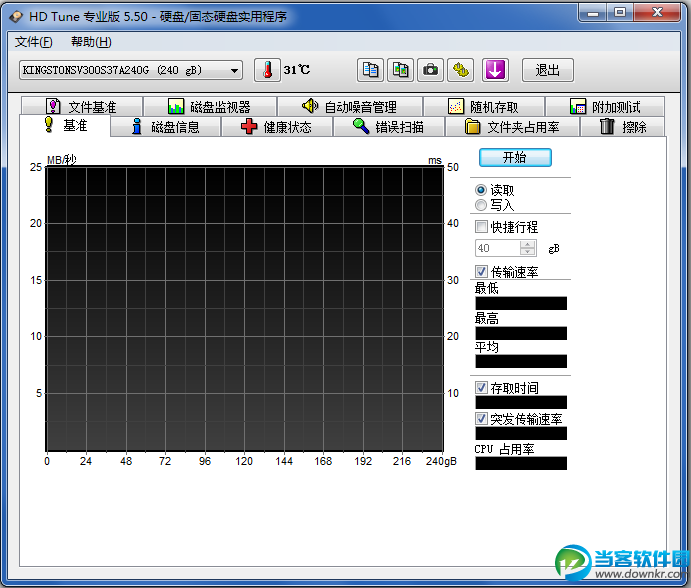Switch to the 磁盘监视器 tab
691x588 pixels.
[210, 107]
